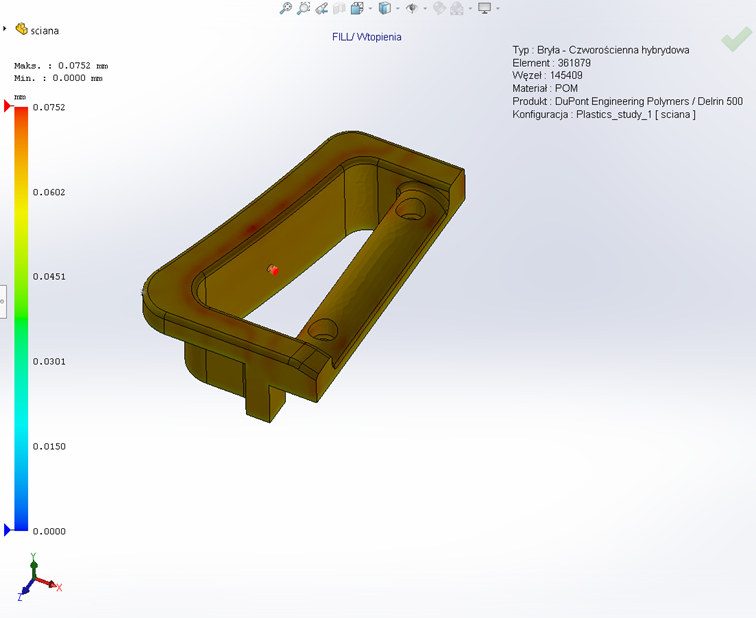The width and height of the screenshot is (756, 618).
Task: Click the Apply Scene icon
Action: point(457,8)
